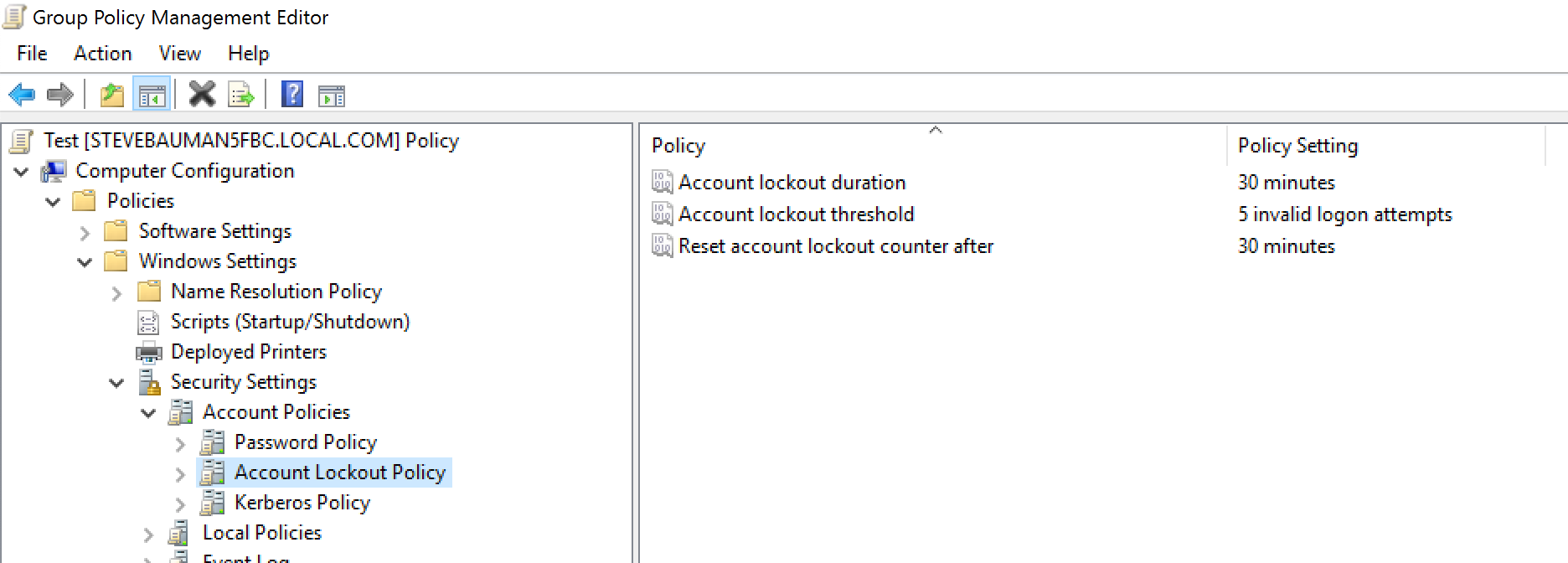
Task: Click the Export List toolbar icon
Action: click(240, 94)
